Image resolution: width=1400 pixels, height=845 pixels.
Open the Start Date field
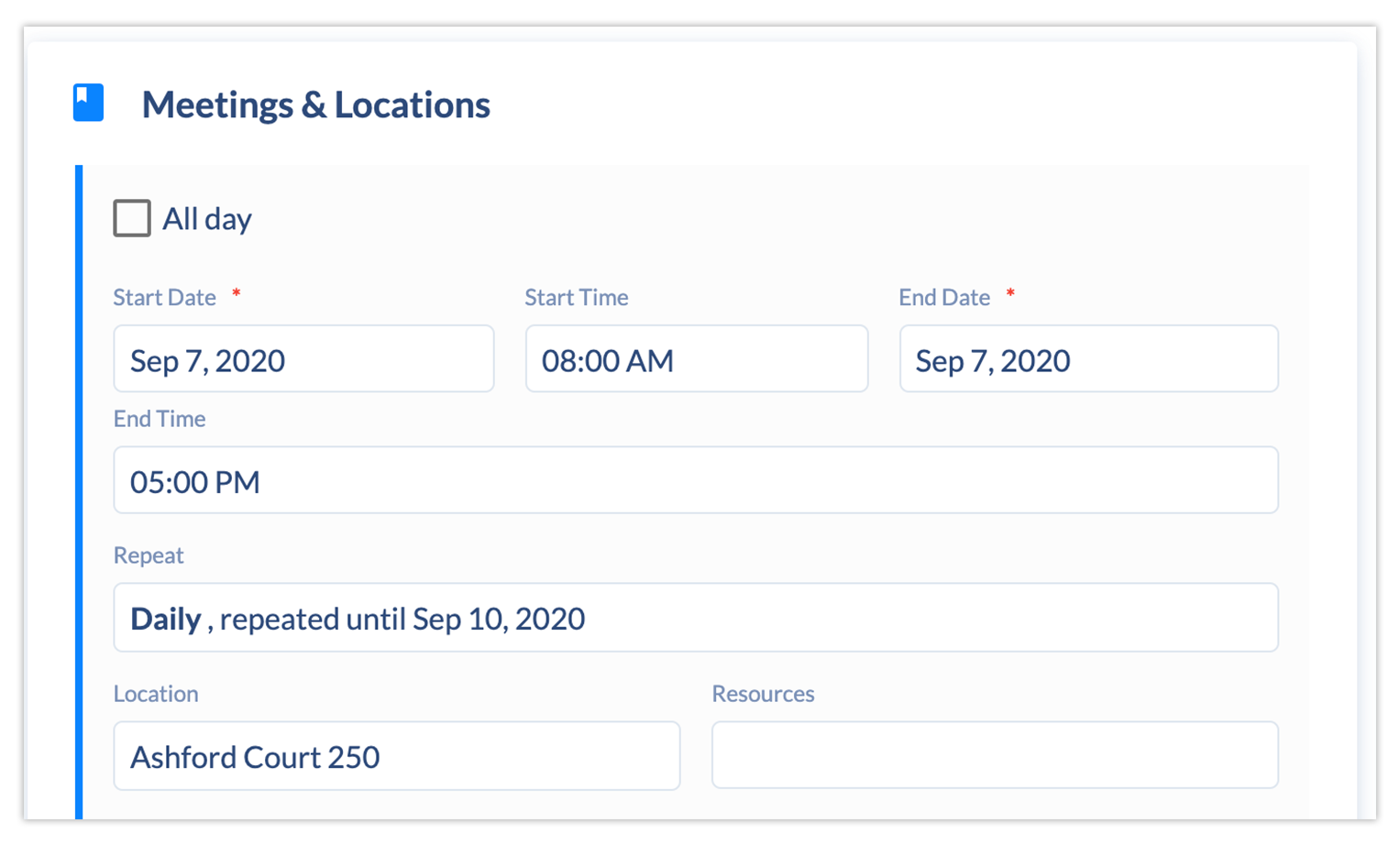(x=303, y=359)
